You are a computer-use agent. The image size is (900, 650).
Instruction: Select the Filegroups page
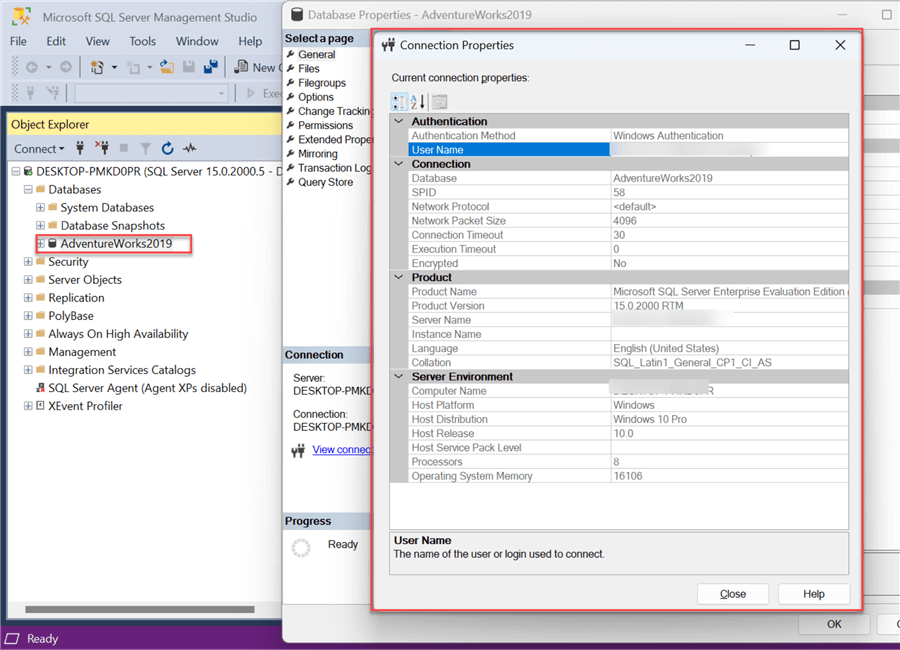[322, 83]
